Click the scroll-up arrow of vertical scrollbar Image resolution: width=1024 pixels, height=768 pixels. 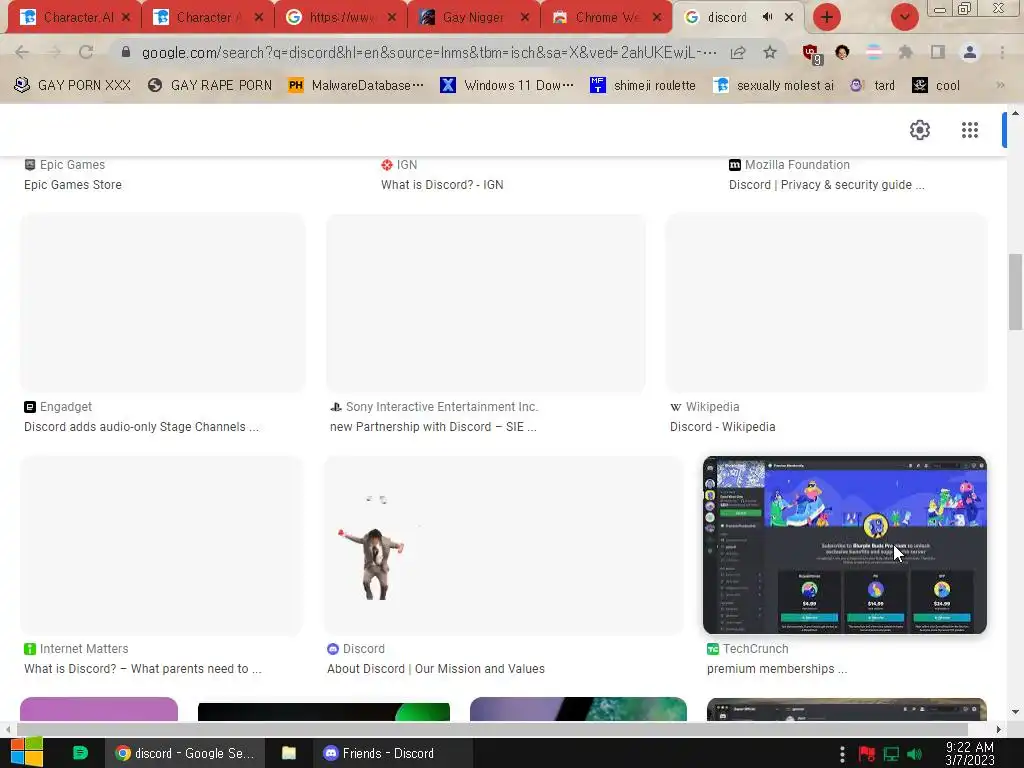pyautogui.click(x=1015, y=112)
